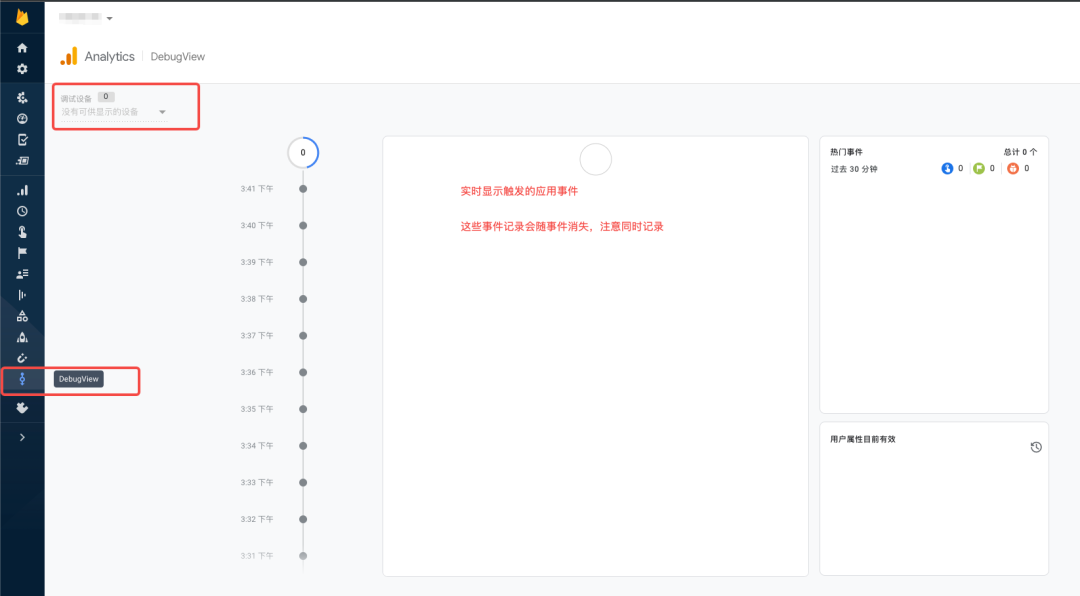Open Performance speedometer icon in sidebar

(x=22, y=119)
